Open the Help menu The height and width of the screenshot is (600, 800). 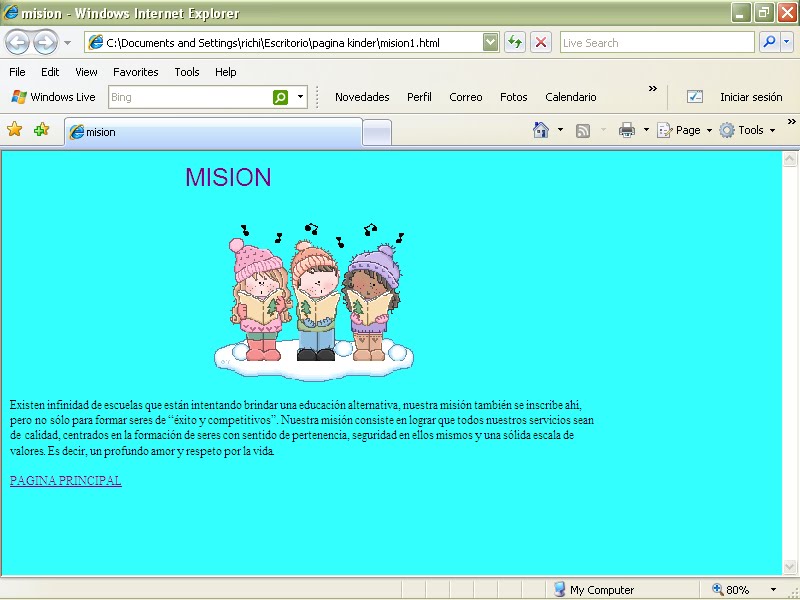(x=226, y=72)
